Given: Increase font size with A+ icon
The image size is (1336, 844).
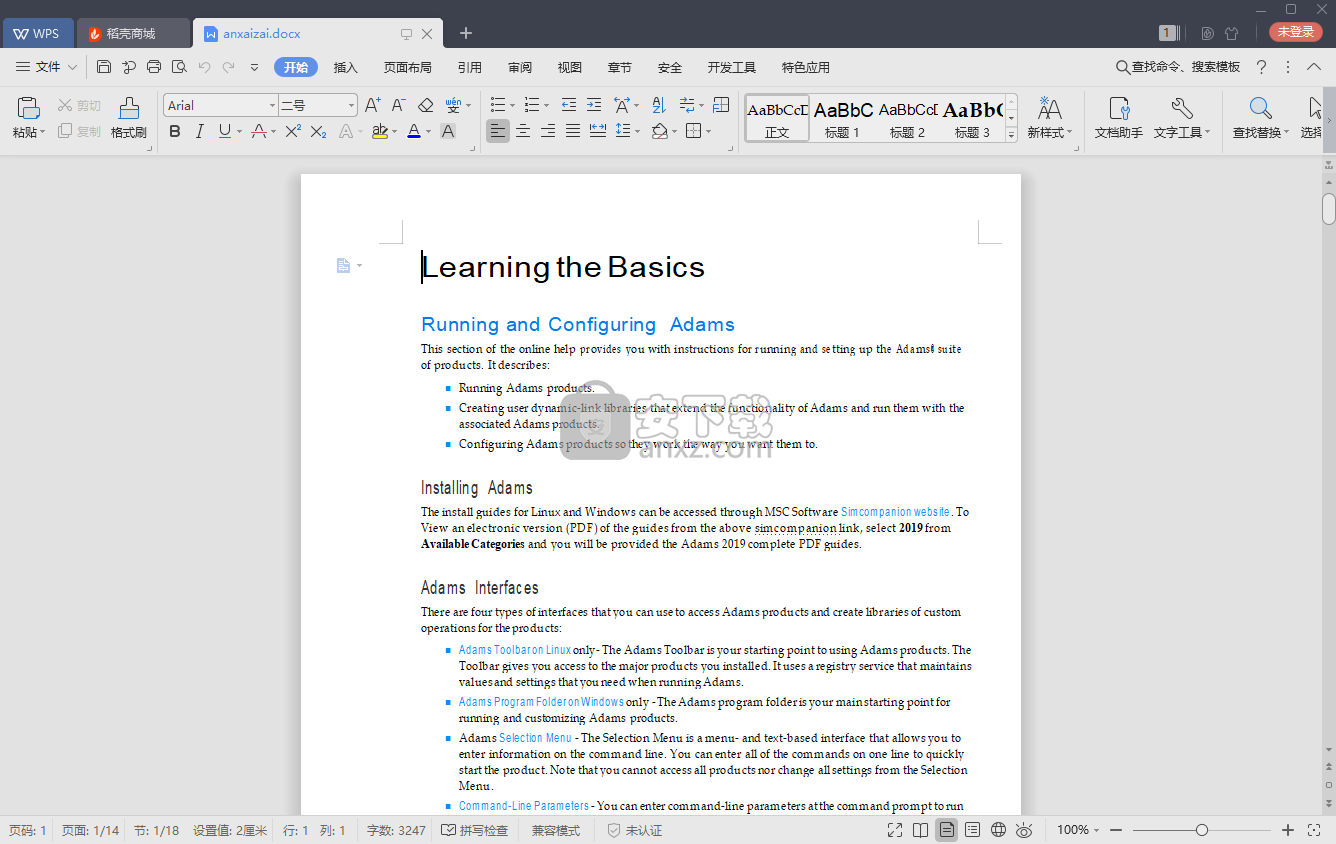Looking at the screenshot, I should [x=373, y=105].
